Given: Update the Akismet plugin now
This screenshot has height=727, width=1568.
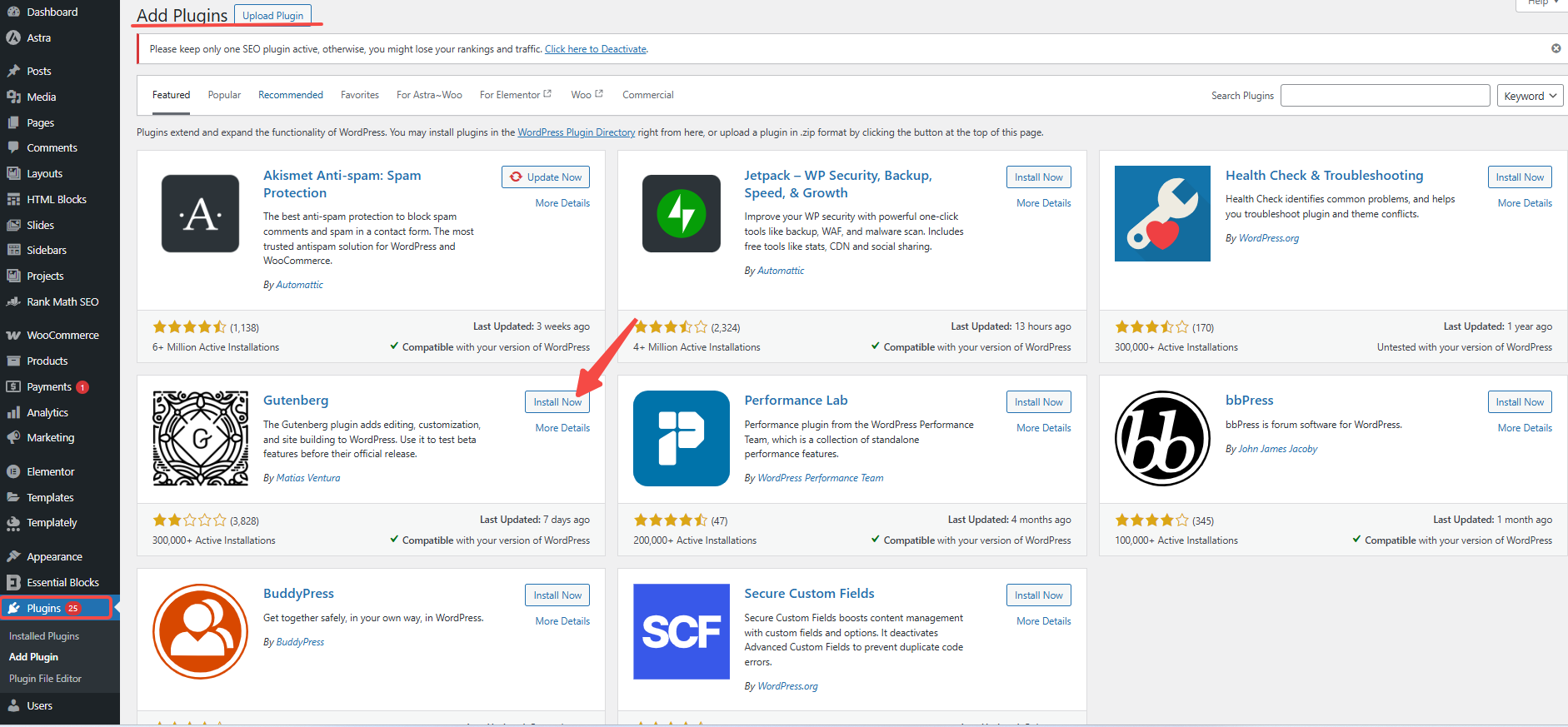Looking at the screenshot, I should coord(546,177).
